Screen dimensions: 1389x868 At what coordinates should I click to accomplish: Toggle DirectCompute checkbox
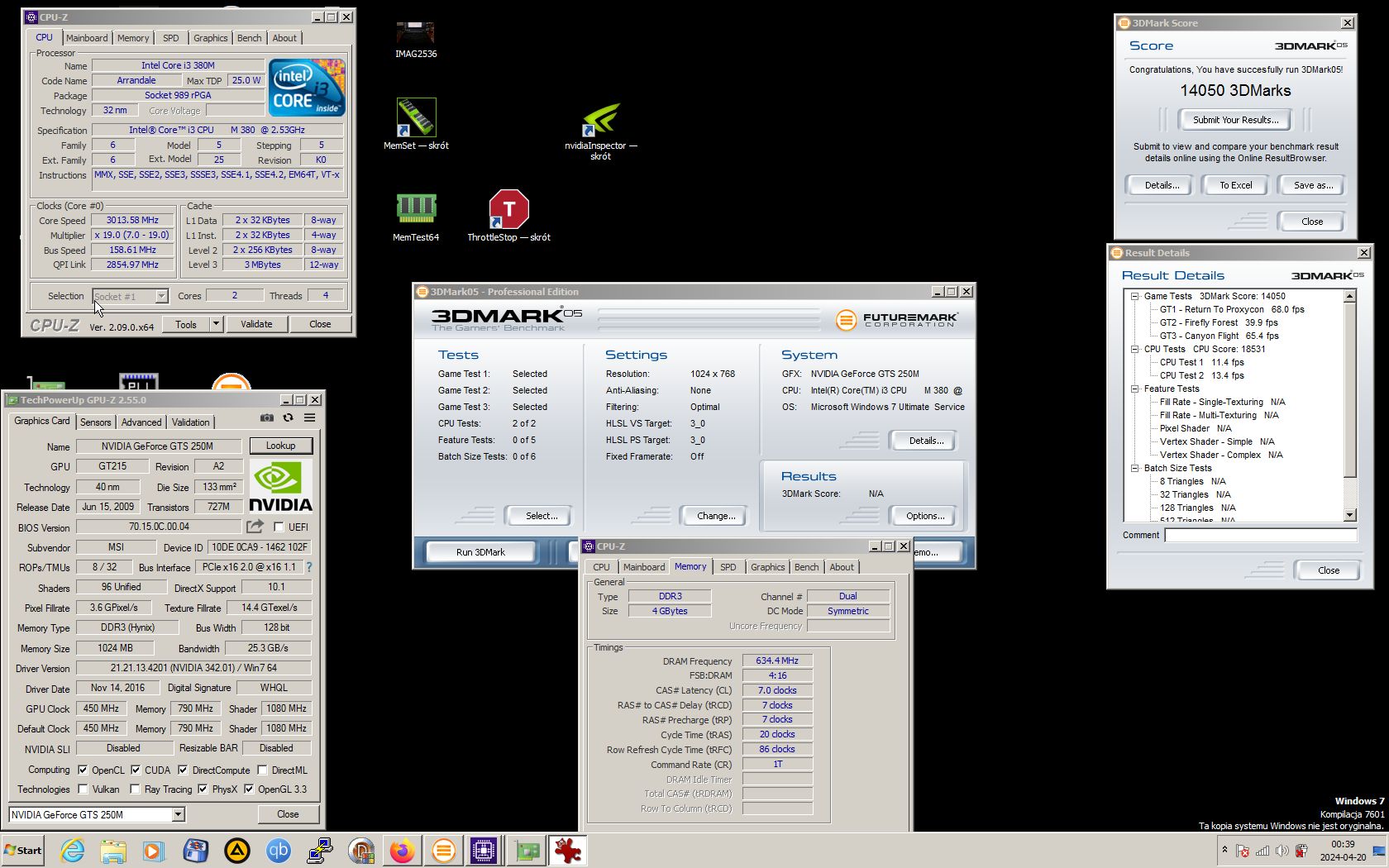point(183,770)
